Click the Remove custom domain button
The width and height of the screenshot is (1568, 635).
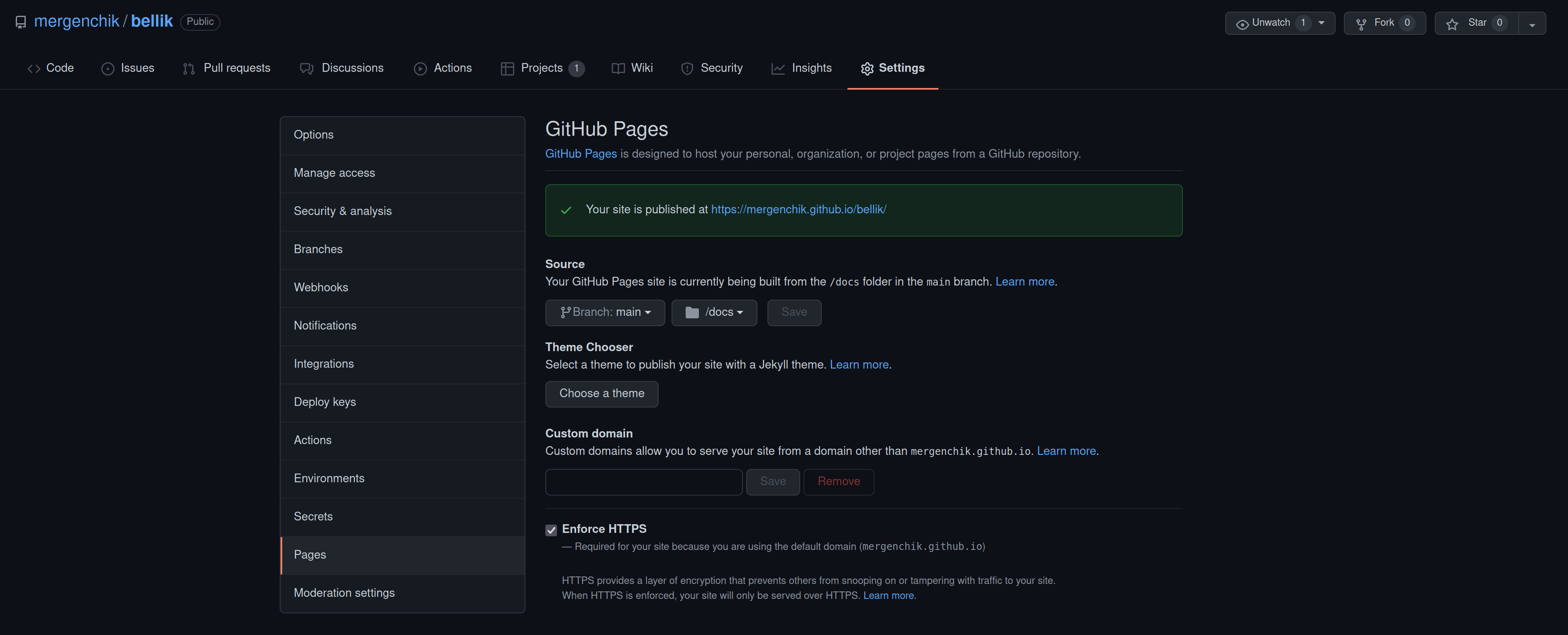click(x=838, y=481)
